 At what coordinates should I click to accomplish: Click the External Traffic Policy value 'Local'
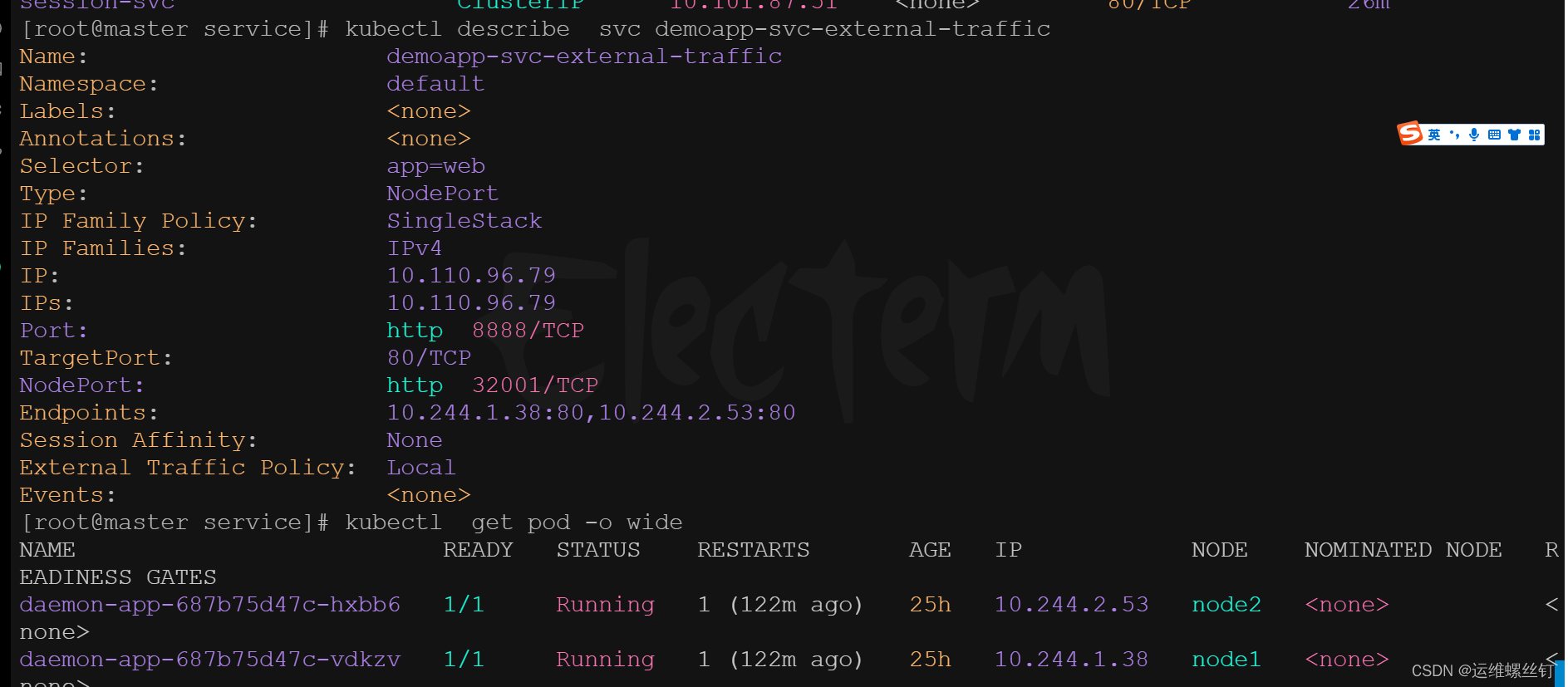[x=421, y=468]
